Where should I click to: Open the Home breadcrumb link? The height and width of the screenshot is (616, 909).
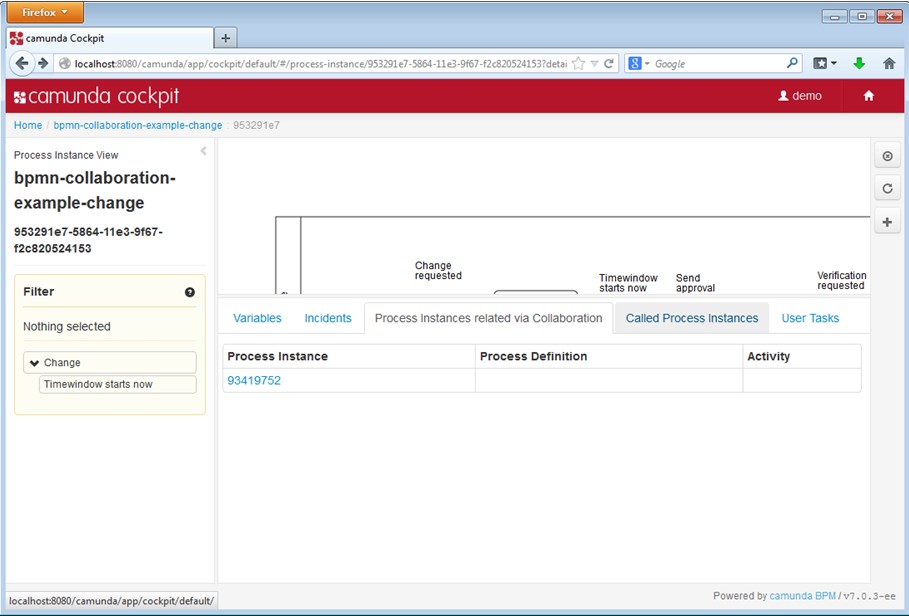tap(28, 125)
